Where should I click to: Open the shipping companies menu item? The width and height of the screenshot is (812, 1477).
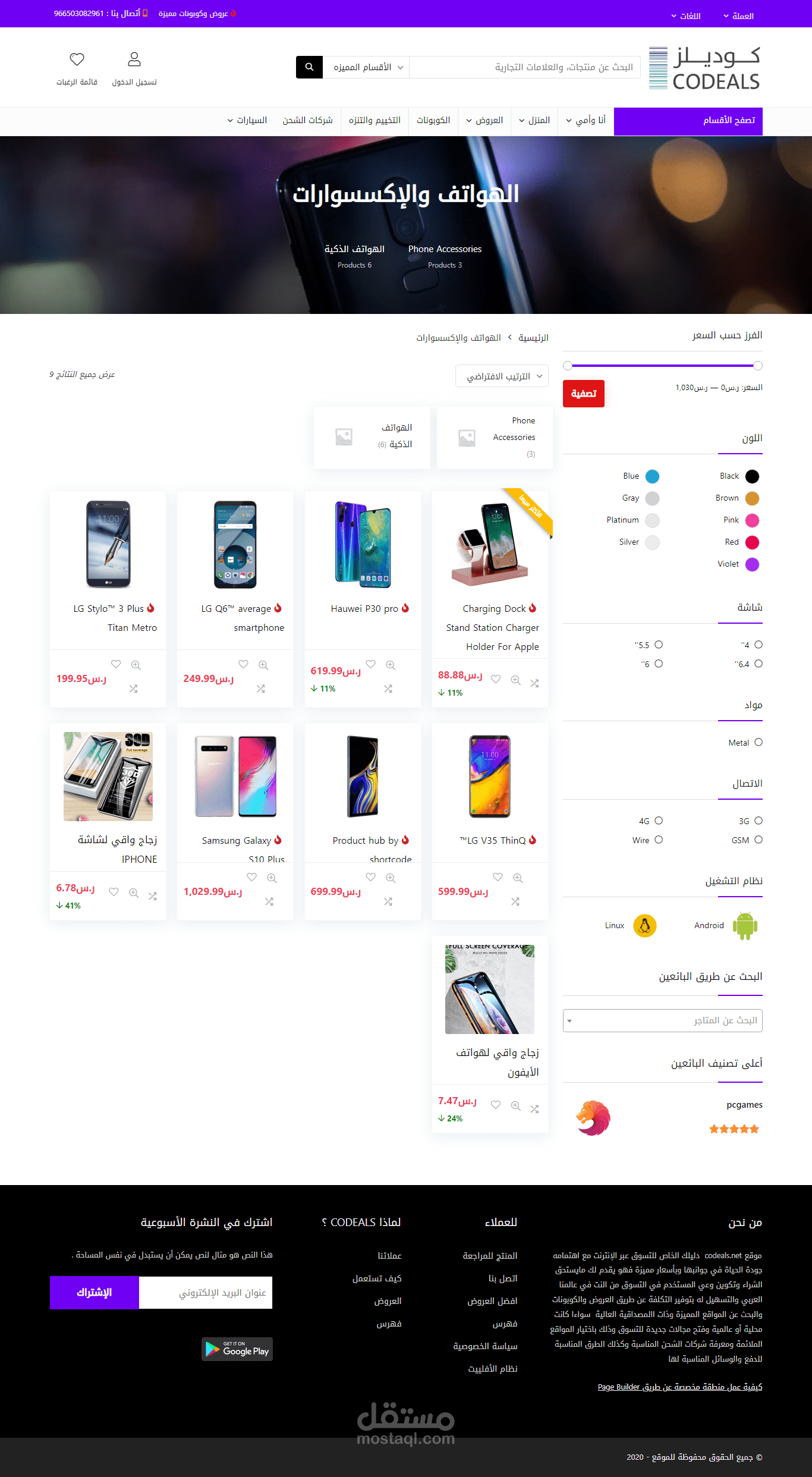point(308,120)
